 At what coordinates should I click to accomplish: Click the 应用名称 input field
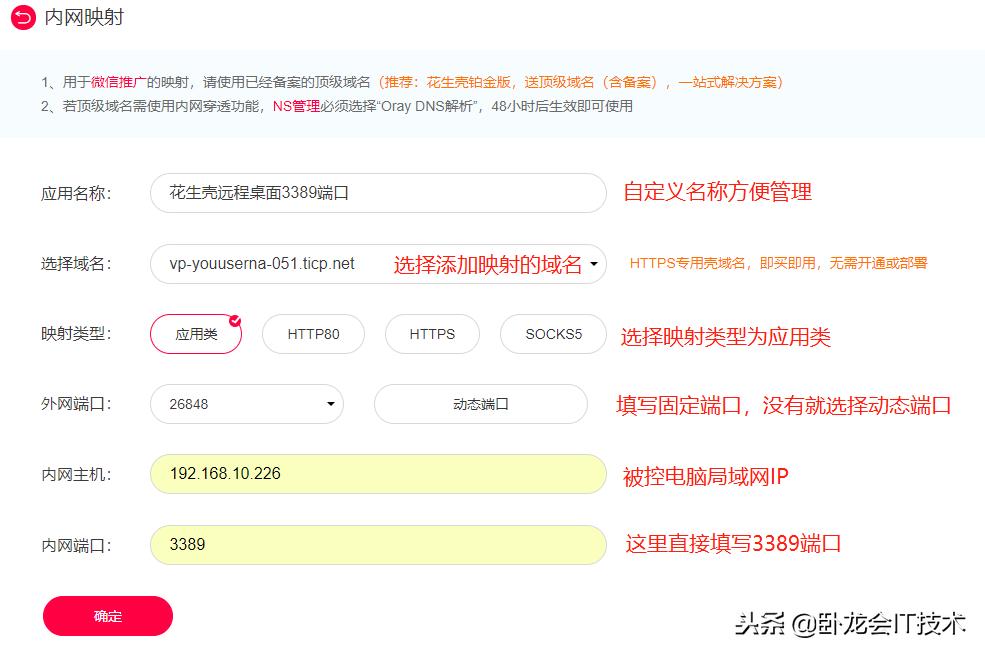tap(377, 192)
